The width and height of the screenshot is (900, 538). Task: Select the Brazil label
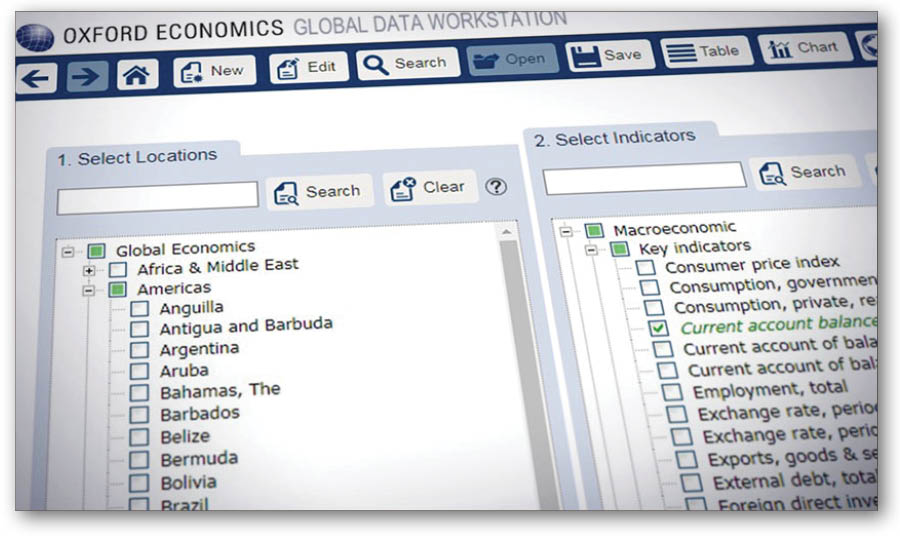tap(185, 504)
